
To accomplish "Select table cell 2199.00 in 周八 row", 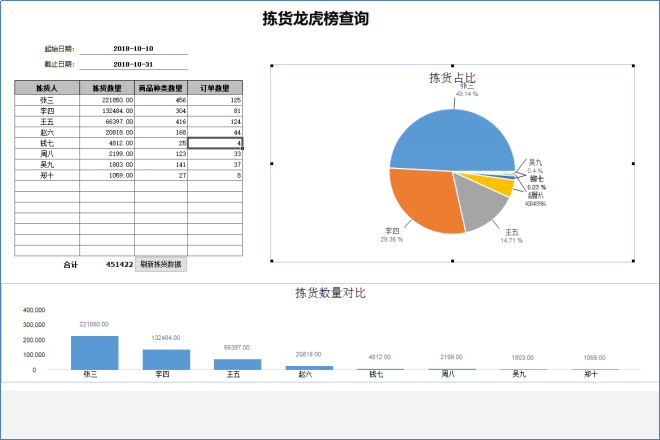I will (x=107, y=154).
